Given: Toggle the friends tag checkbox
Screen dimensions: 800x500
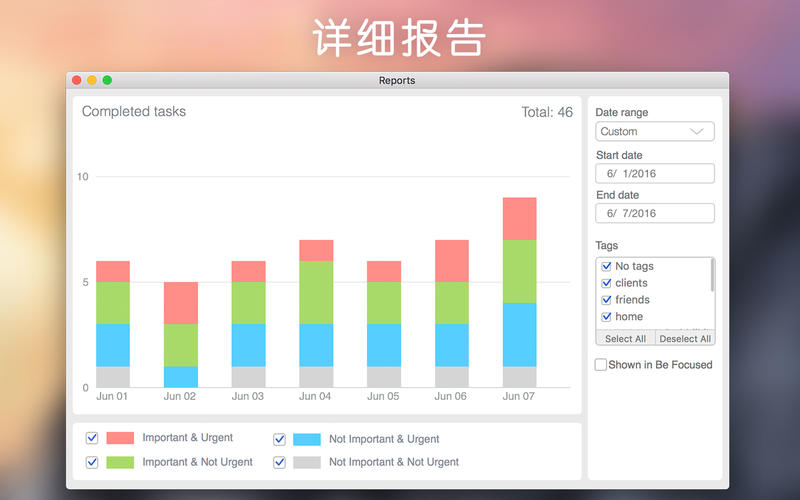Looking at the screenshot, I should 606,300.
